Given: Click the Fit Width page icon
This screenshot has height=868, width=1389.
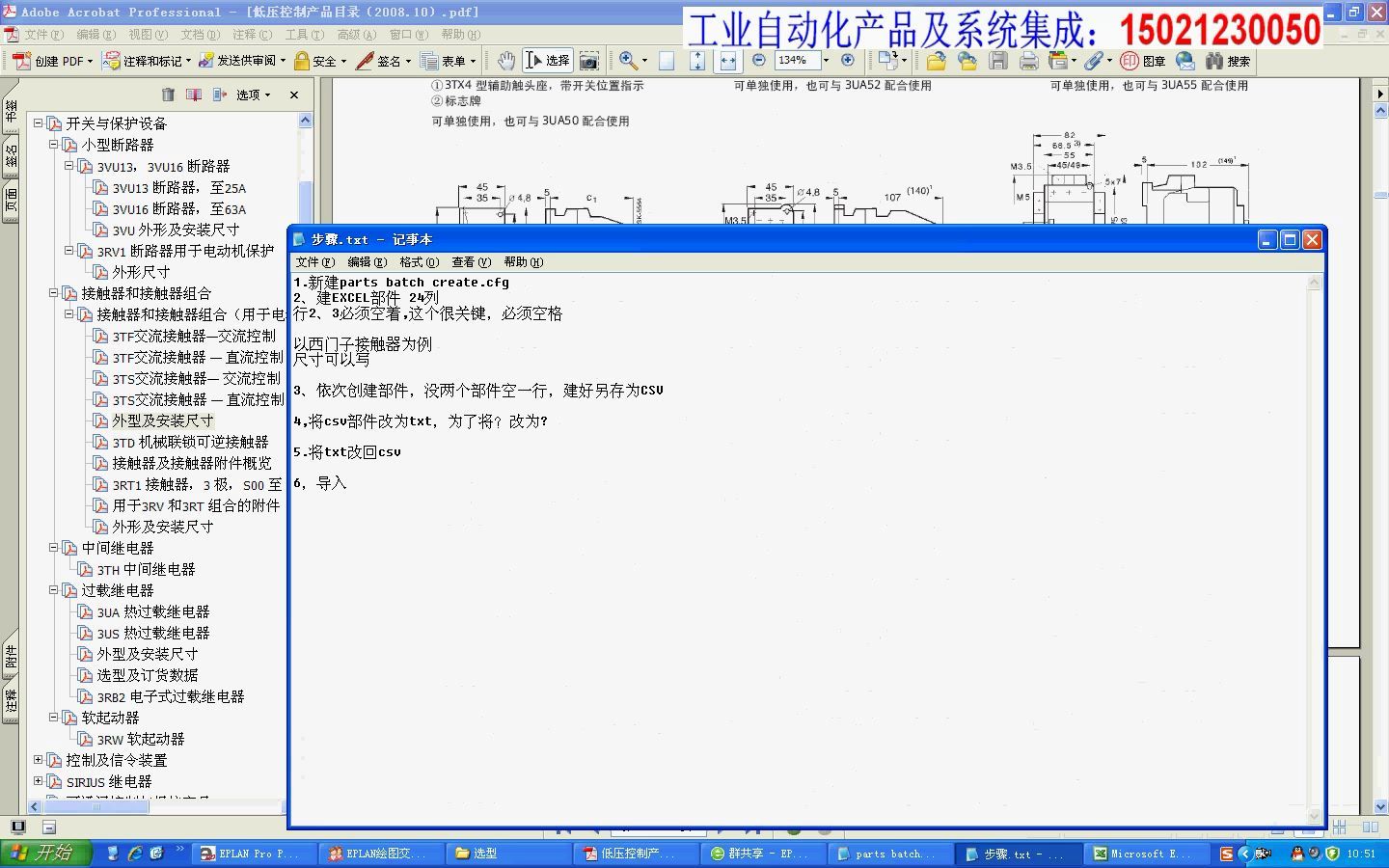Looking at the screenshot, I should 728,61.
